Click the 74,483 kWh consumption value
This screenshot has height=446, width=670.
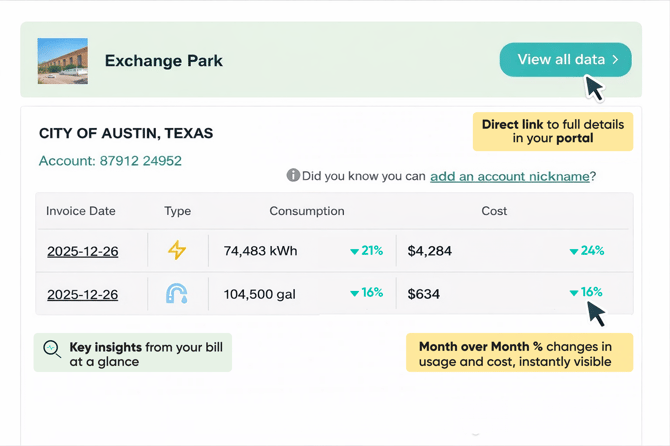click(260, 251)
